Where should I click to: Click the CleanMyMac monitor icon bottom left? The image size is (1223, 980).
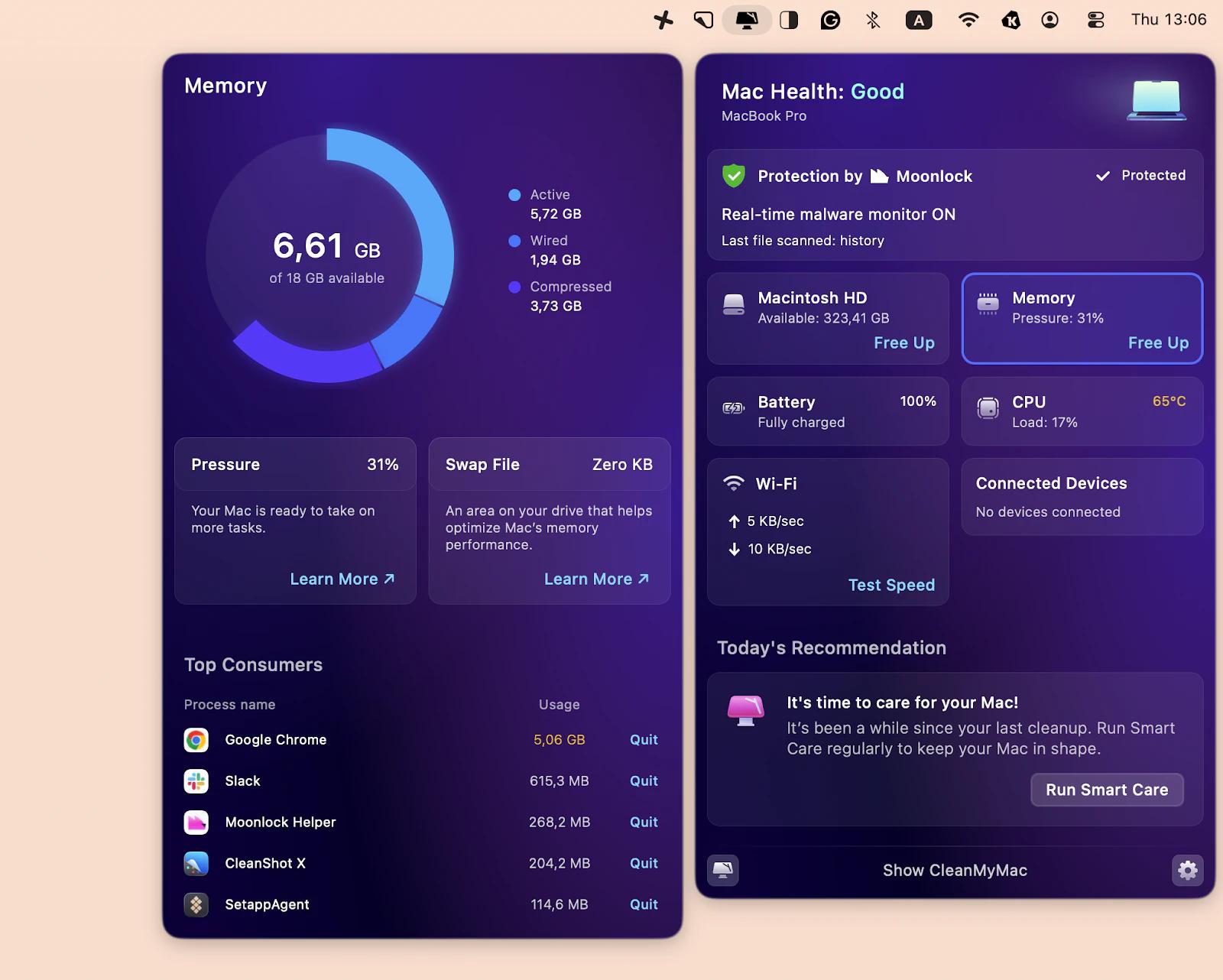click(x=722, y=870)
